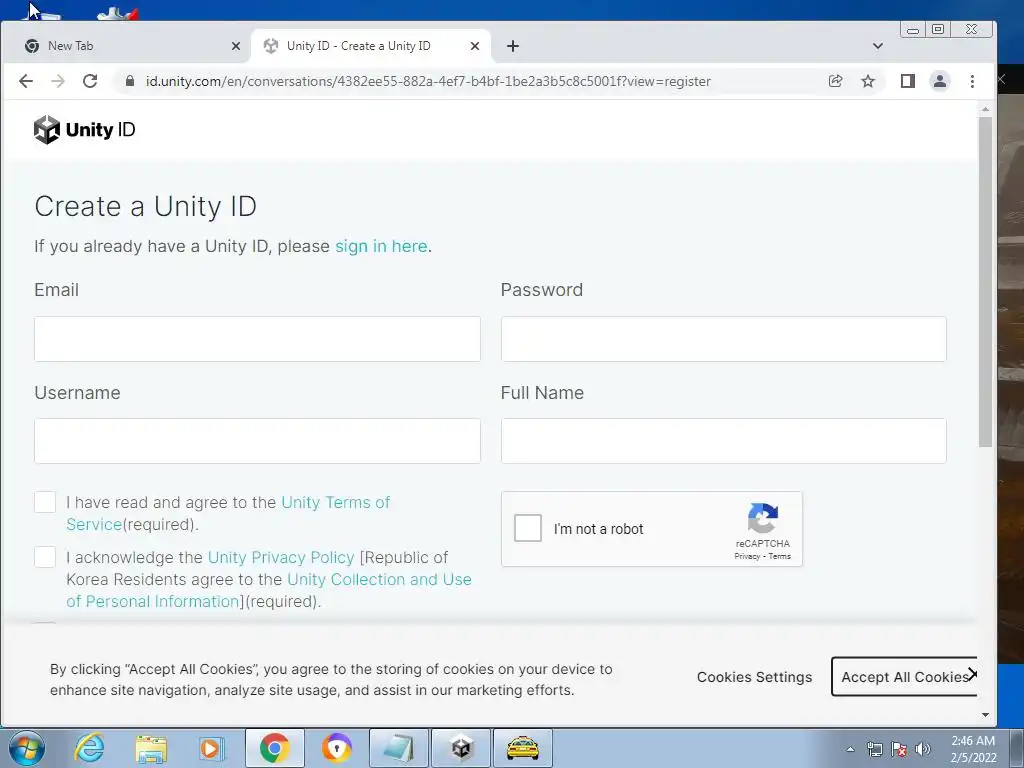1024x768 pixels.
Task: Click the scrollbar down arrow
Action: pyautogui.click(x=985, y=715)
